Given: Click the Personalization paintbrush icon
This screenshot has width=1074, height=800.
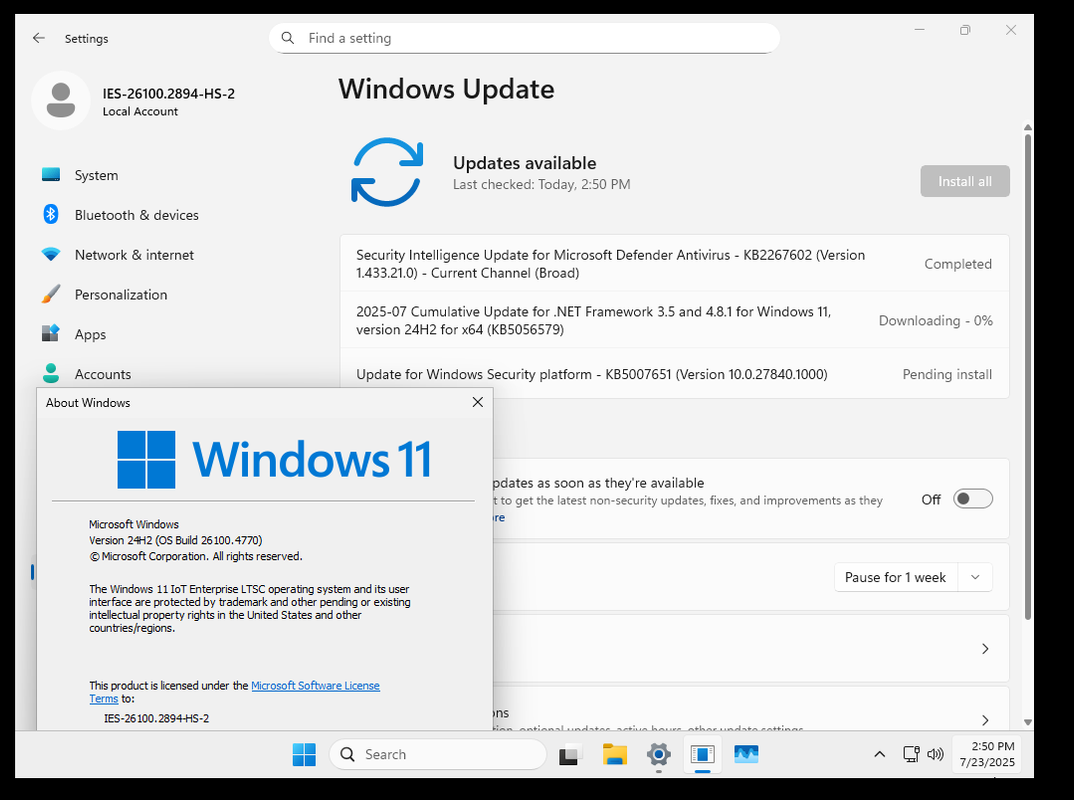Looking at the screenshot, I should [x=51, y=294].
